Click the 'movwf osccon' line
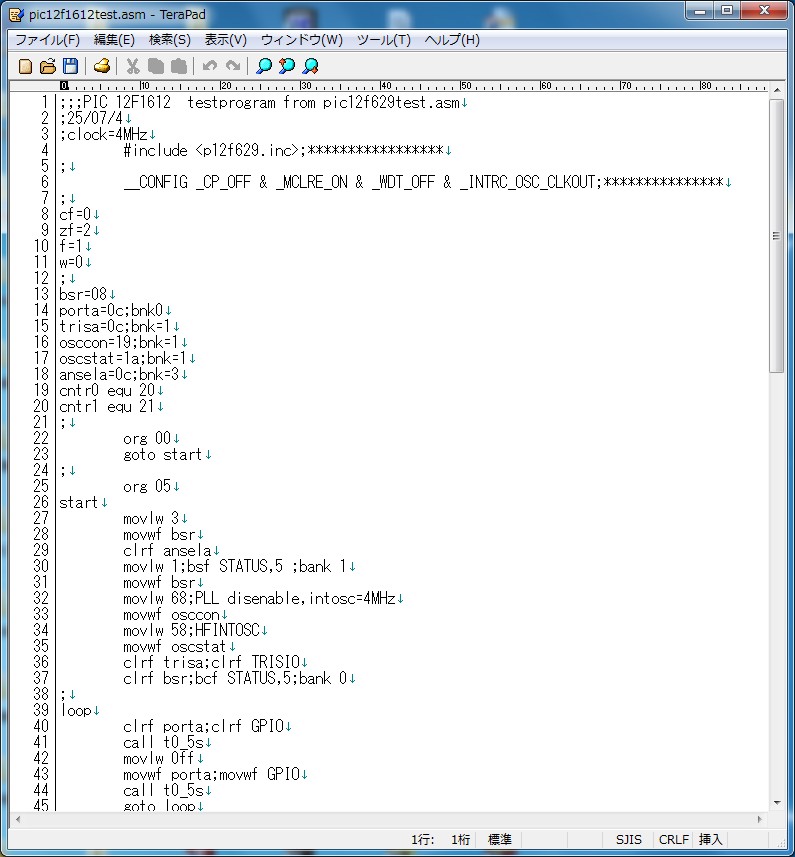Viewport: 795px width, 857px height. pos(171,615)
